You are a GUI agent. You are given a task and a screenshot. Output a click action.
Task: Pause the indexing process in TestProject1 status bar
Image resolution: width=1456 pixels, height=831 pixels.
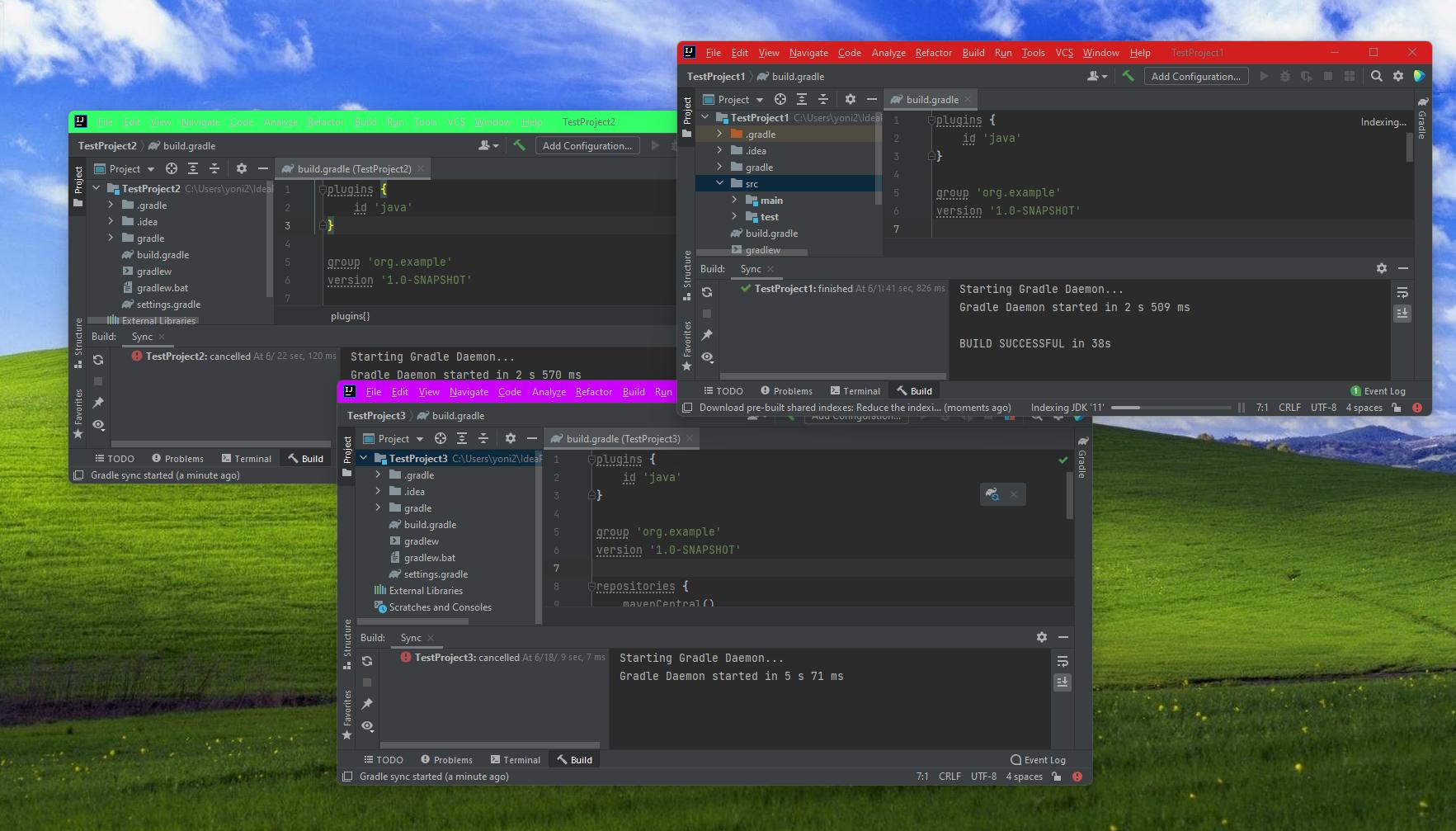pyautogui.click(x=1241, y=408)
